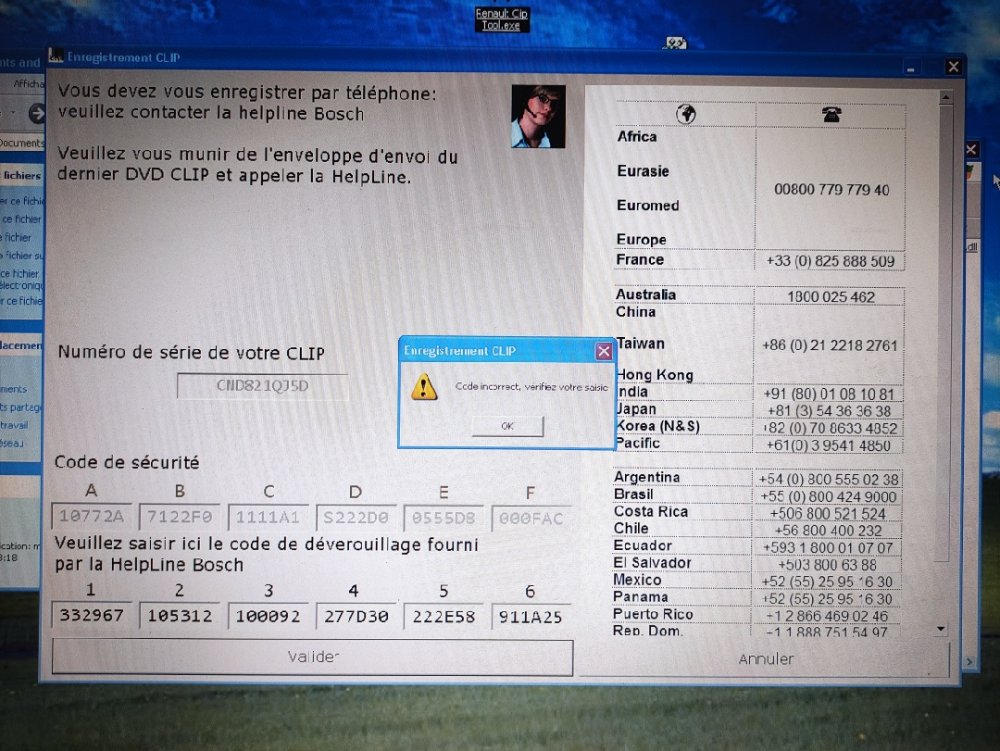Minimize the Enregistrement CLIP window
The width and height of the screenshot is (1000, 751).
point(911,68)
